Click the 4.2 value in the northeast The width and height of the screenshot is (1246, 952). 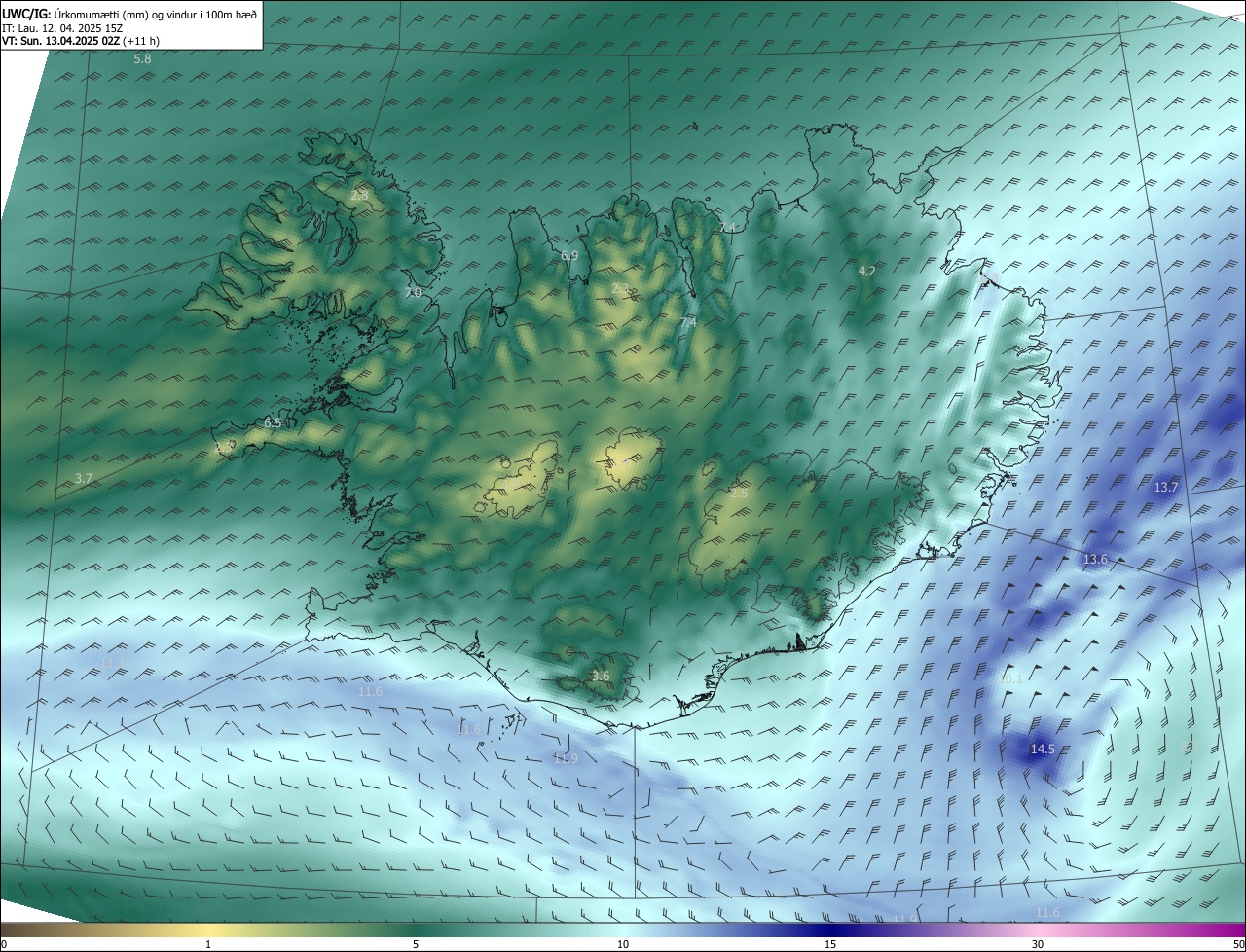tap(867, 272)
